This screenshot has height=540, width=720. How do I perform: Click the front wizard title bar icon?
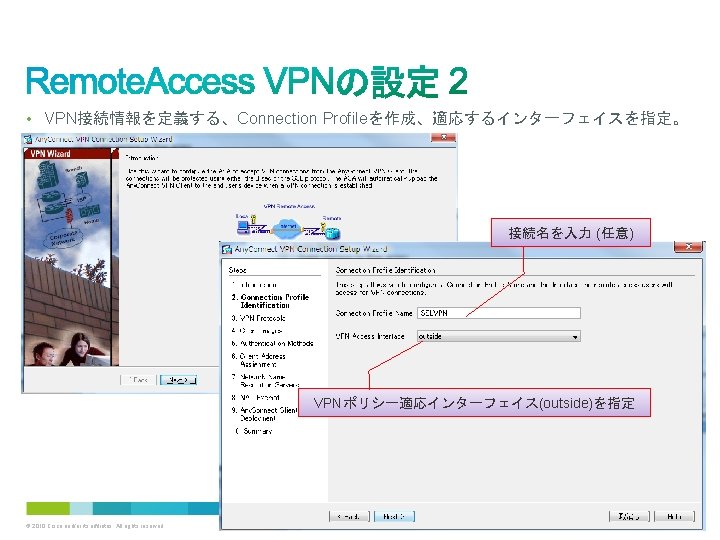tap(227, 249)
